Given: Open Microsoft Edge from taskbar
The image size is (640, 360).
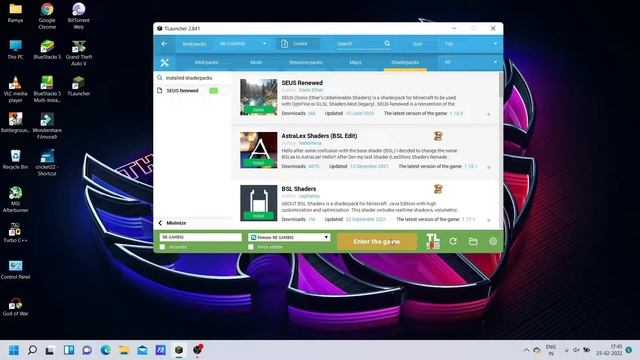Looking at the screenshot, I should 106,350.
